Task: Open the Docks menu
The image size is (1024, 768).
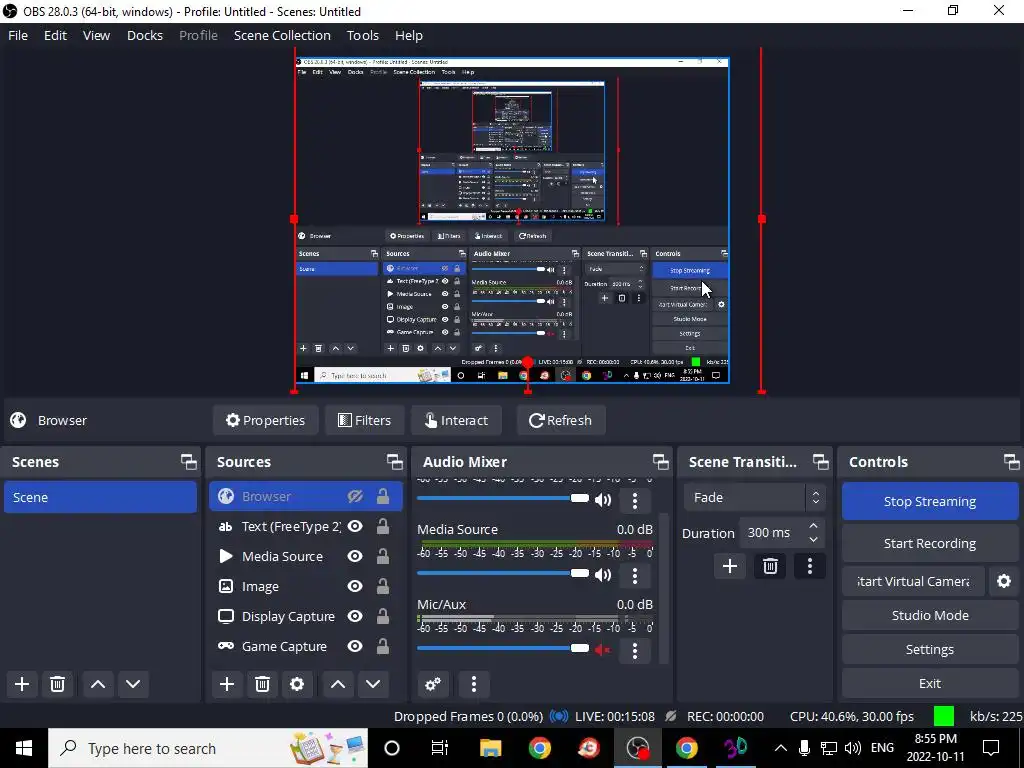Action: point(145,35)
